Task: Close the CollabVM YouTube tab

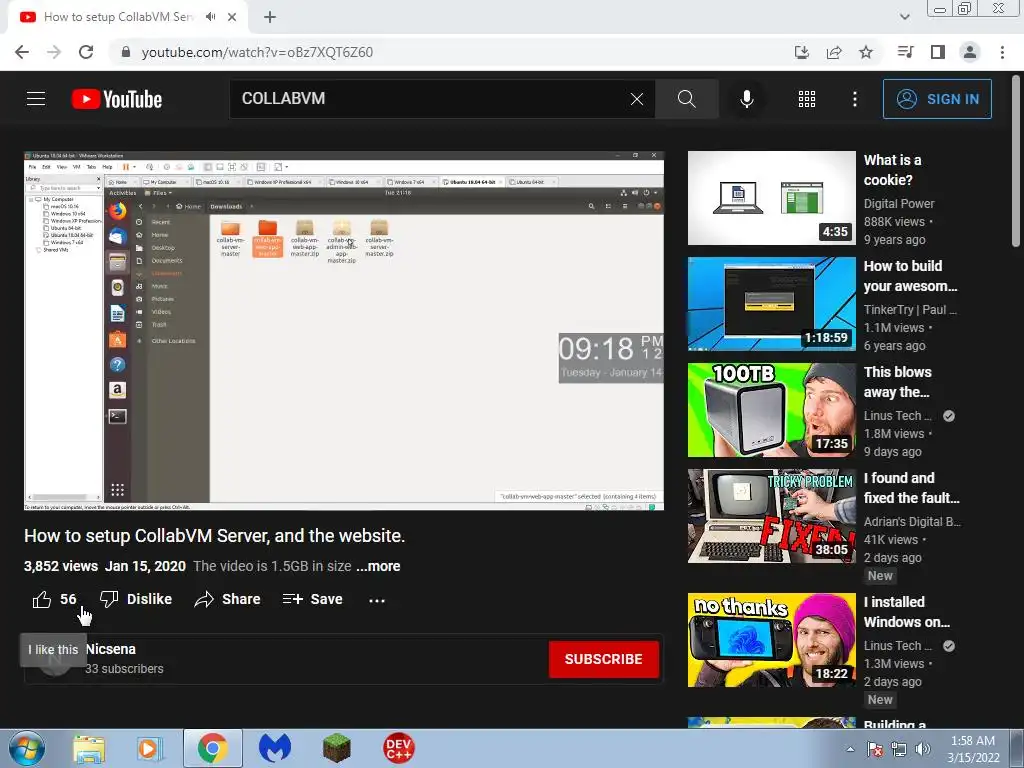Action: (x=232, y=17)
